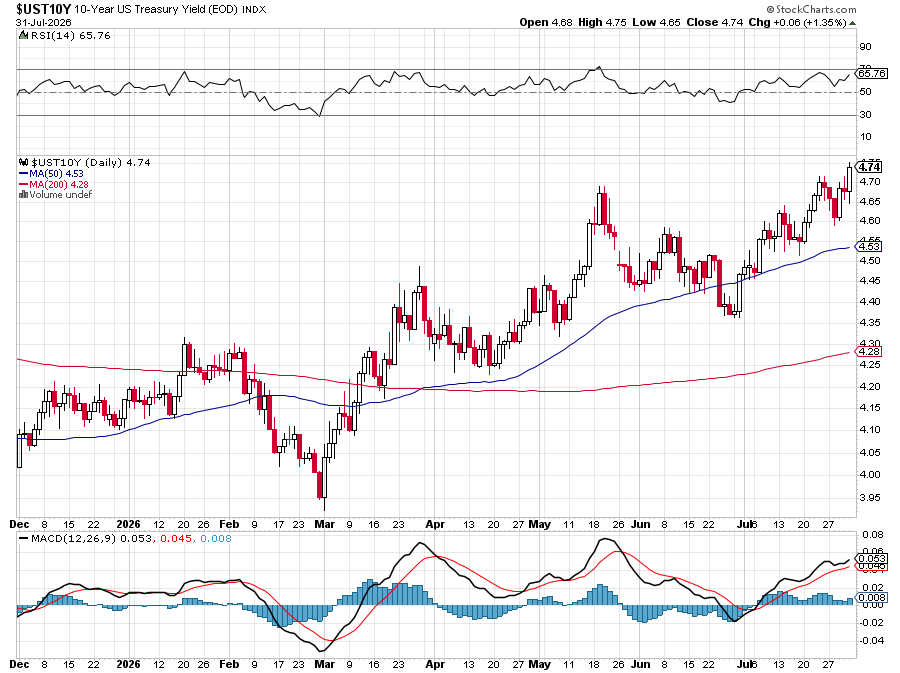The height and width of the screenshot is (673, 900).
Task: Click the black MACD line swatch in legend
Action: click(24, 539)
